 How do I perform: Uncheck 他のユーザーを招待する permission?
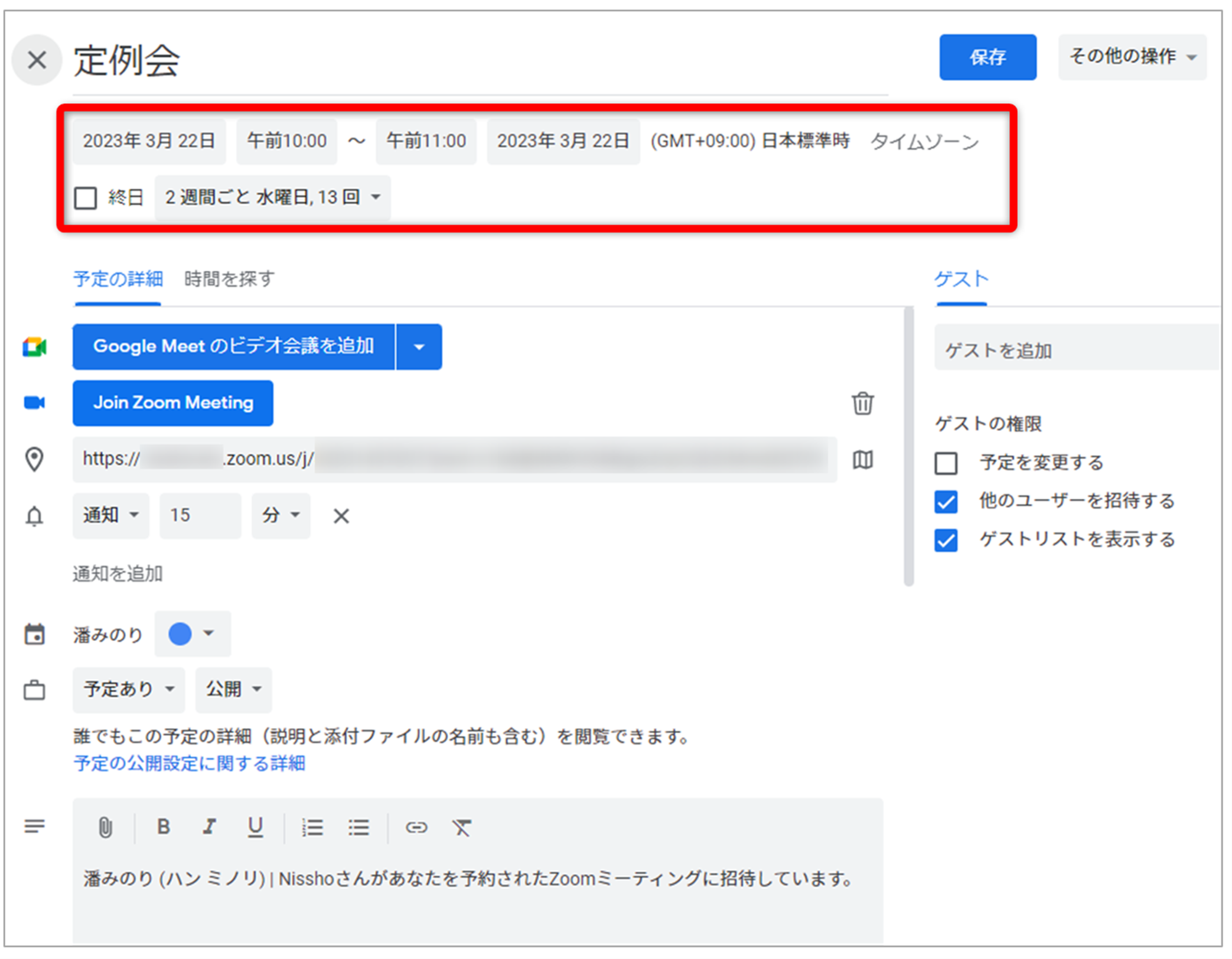click(946, 501)
